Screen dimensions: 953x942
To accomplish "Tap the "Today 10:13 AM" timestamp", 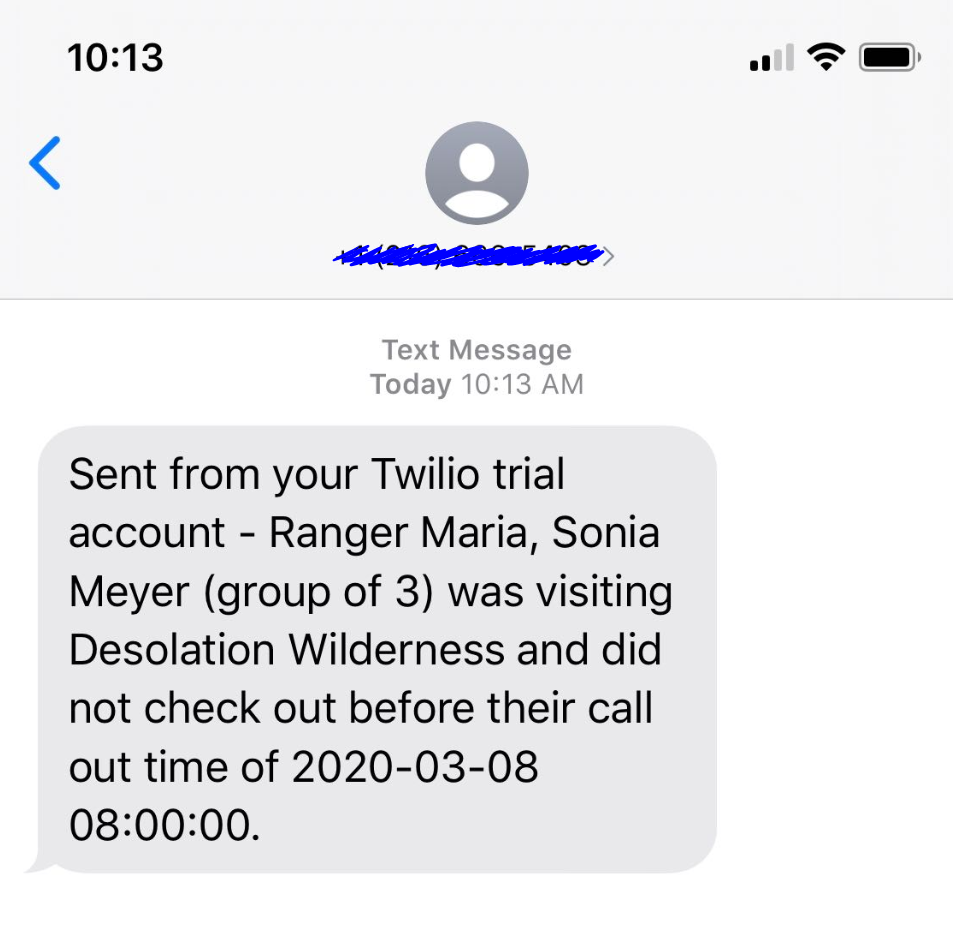I will tap(476, 385).
